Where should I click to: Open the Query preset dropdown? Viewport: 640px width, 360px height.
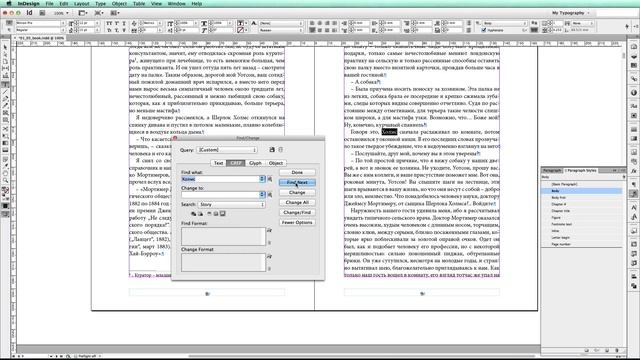(227, 150)
